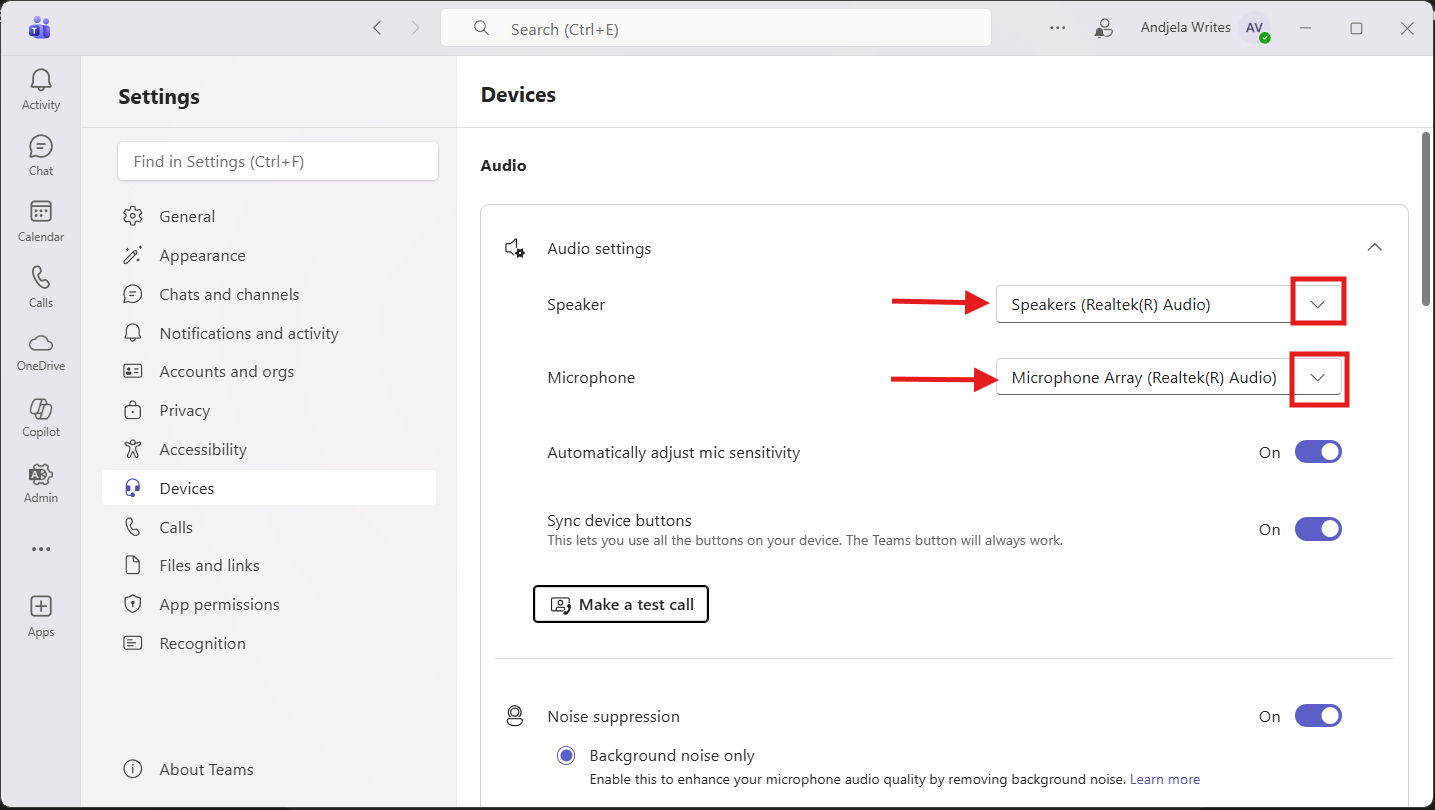Disable the Sync device buttons toggle
The image size is (1435, 810).
pyautogui.click(x=1317, y=529)
